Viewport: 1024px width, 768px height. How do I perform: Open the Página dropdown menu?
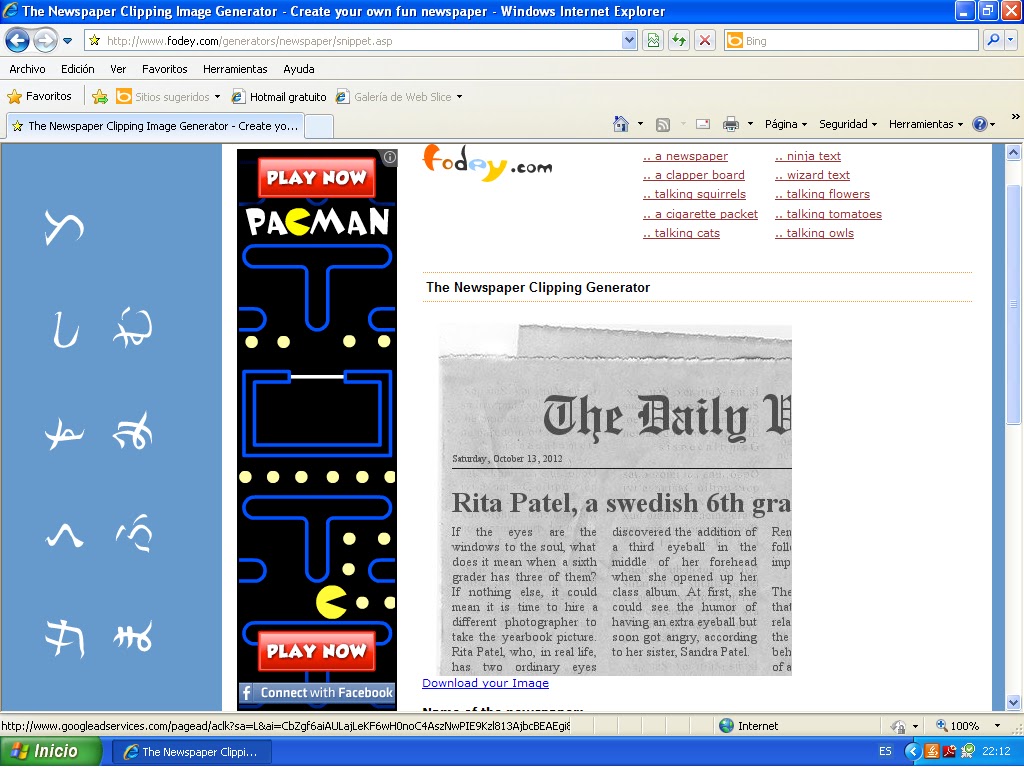click(x=786, y=123)
